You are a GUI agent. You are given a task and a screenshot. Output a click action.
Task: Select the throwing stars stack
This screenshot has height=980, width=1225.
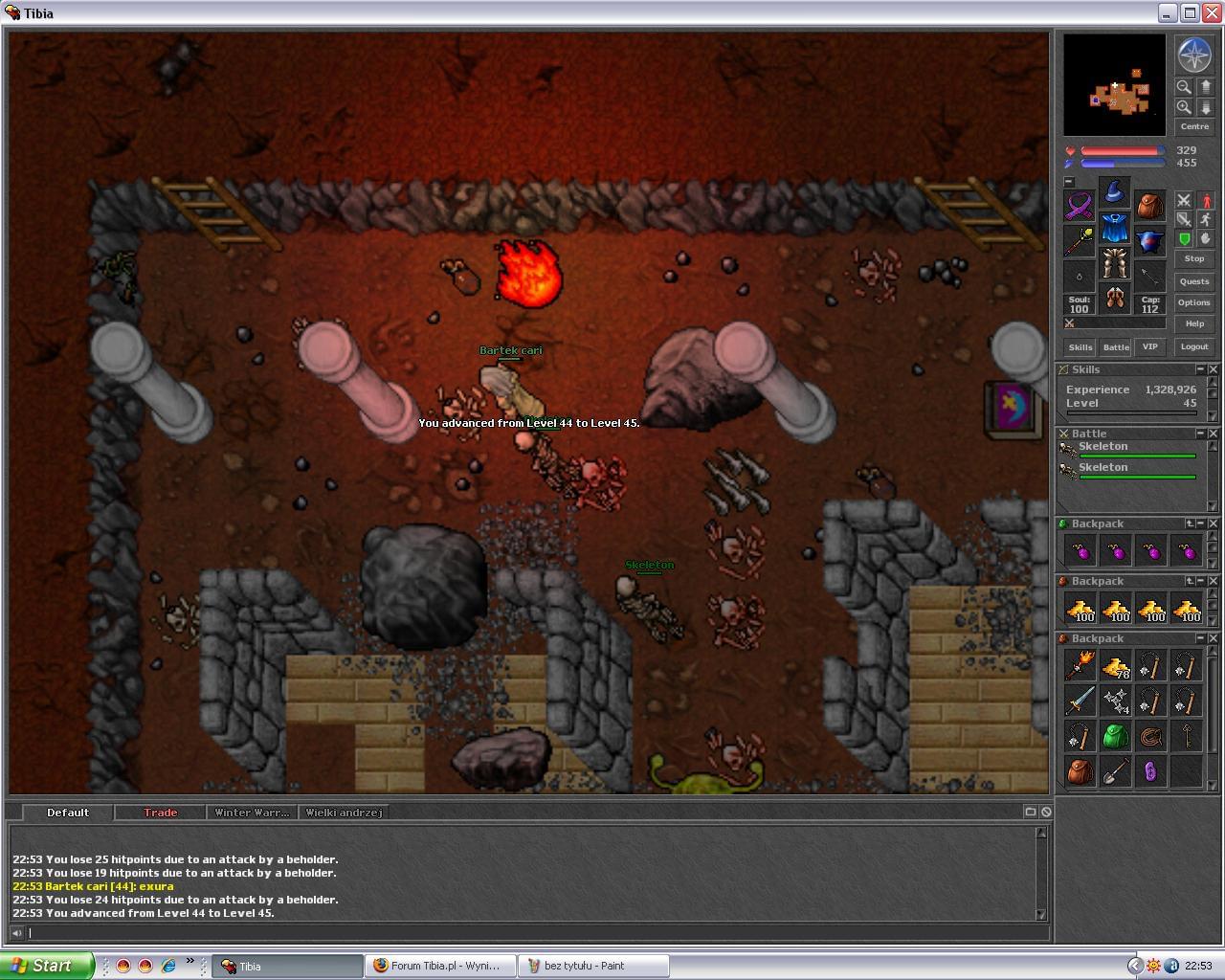click(x=1115, y=701)
